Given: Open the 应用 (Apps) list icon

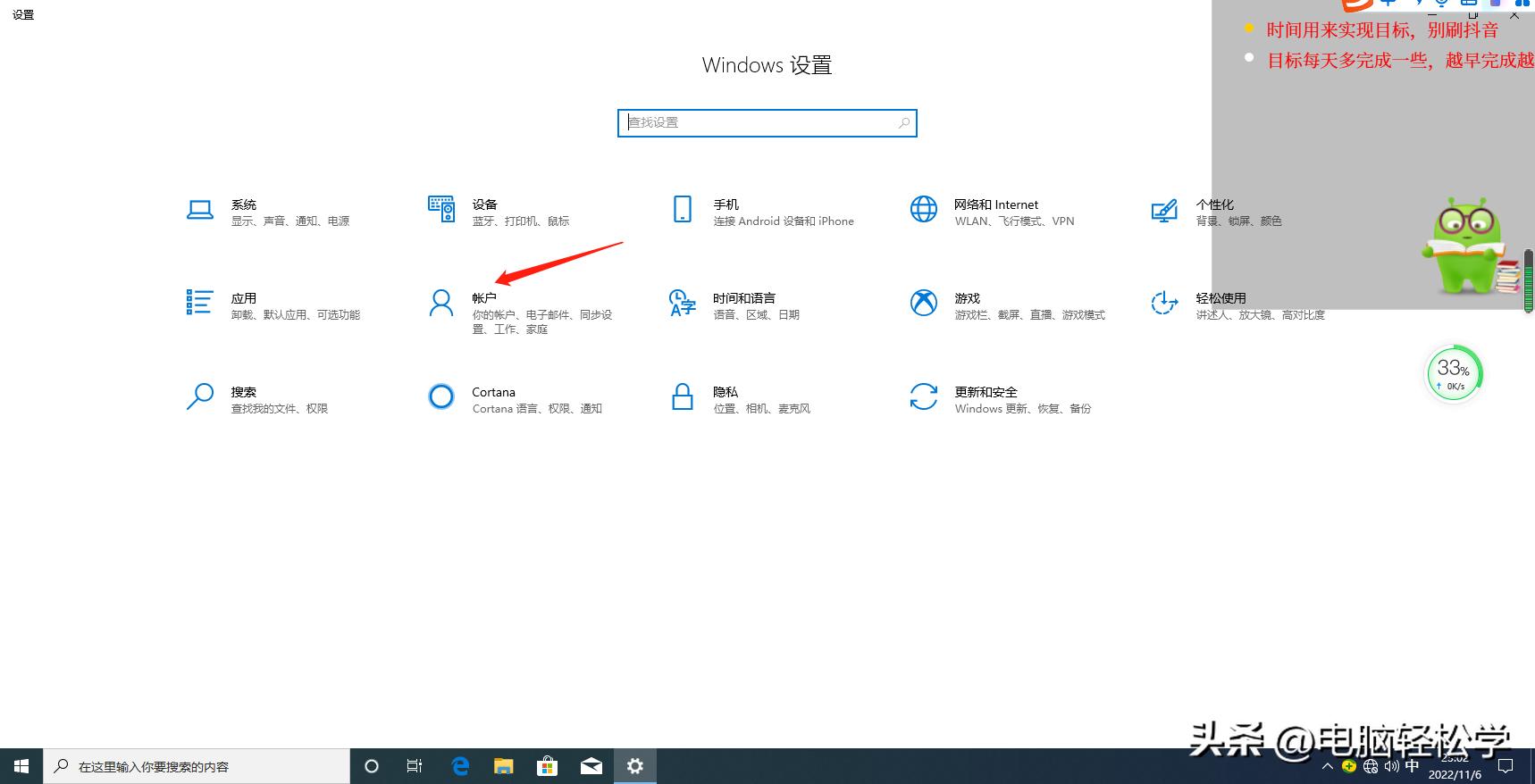Looking at the screenshot, I should [199, 303].
